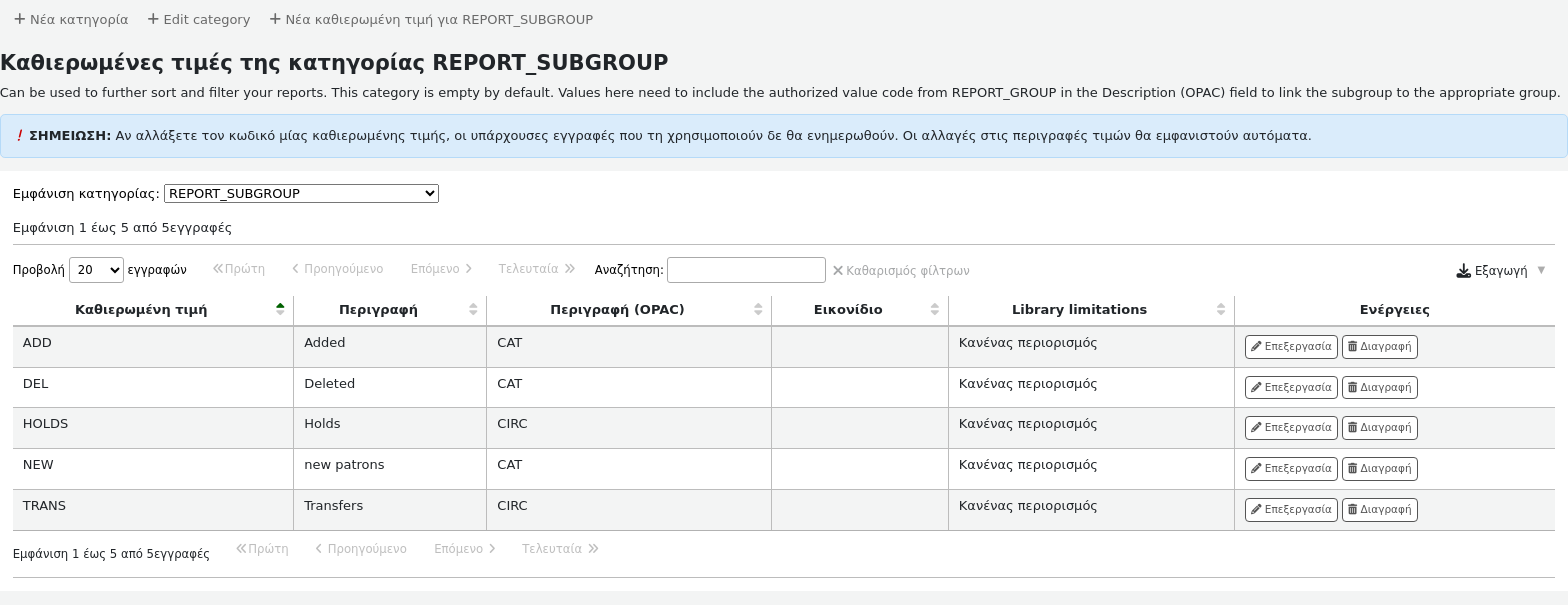Open the category selector showing REPORT_SUBGROUP
1568x605 pixels.
point(301,194)
